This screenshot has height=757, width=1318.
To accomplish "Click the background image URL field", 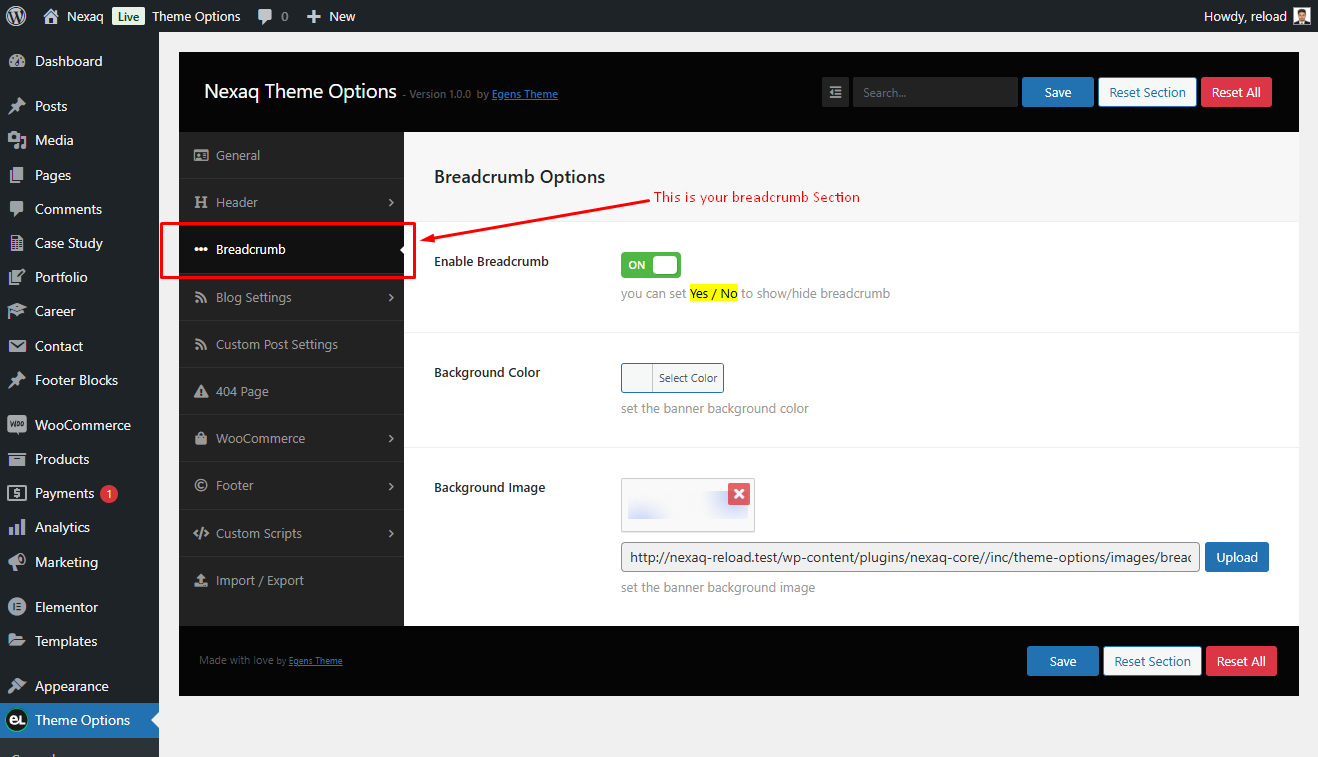I will point(910,557).
